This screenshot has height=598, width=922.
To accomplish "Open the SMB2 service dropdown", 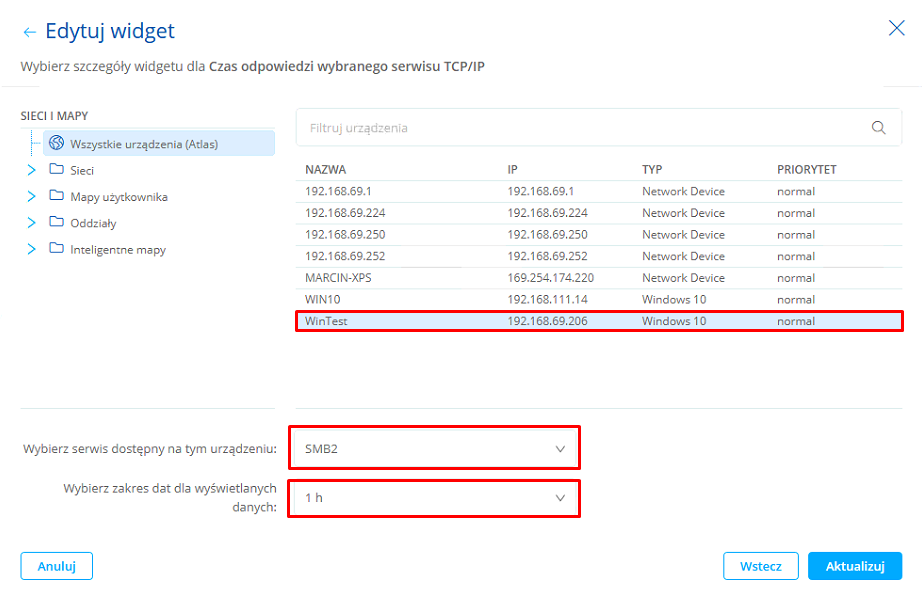I will pyautogui.click(x=434, y=449).
